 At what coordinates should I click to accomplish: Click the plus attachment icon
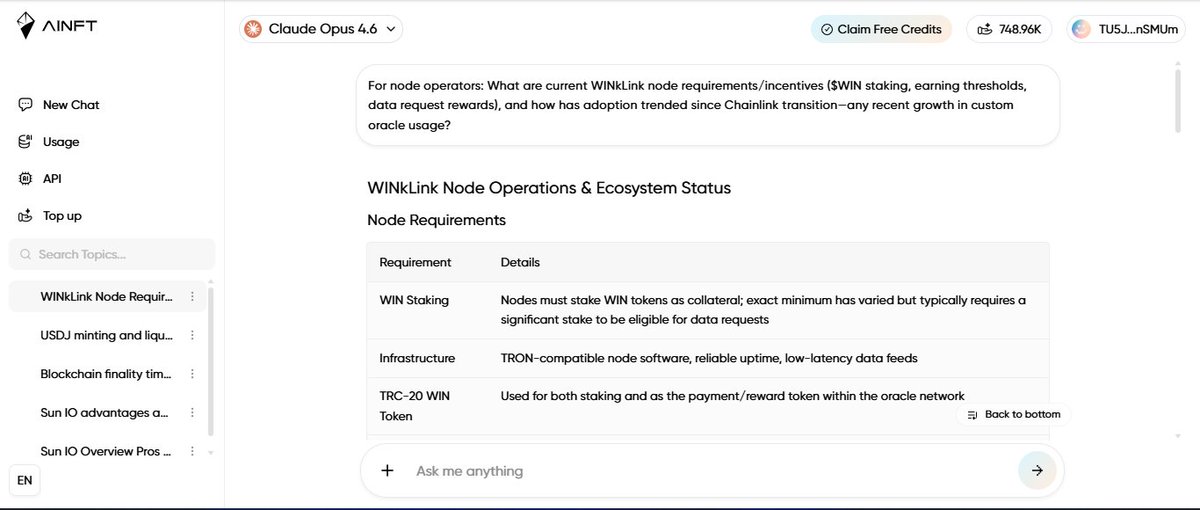click(388, 471)
